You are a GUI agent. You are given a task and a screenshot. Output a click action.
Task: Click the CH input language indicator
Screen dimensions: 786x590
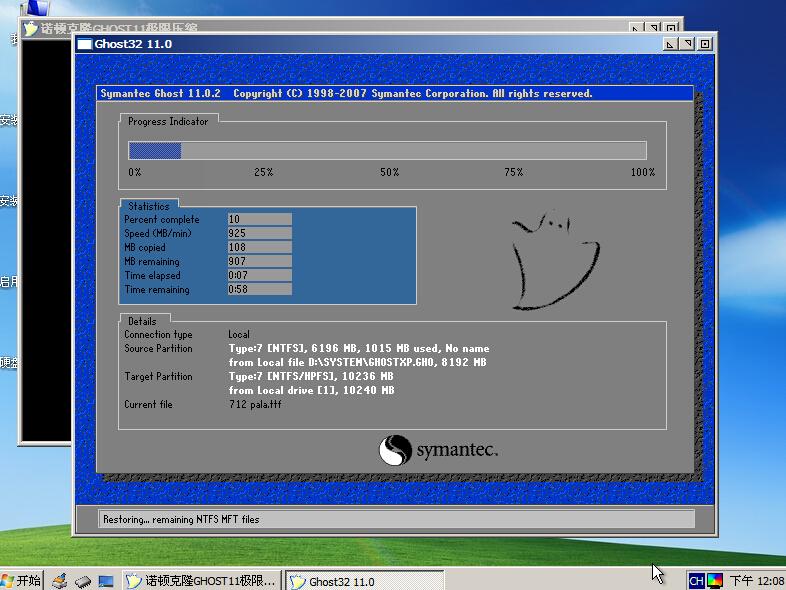click(696, 580)
